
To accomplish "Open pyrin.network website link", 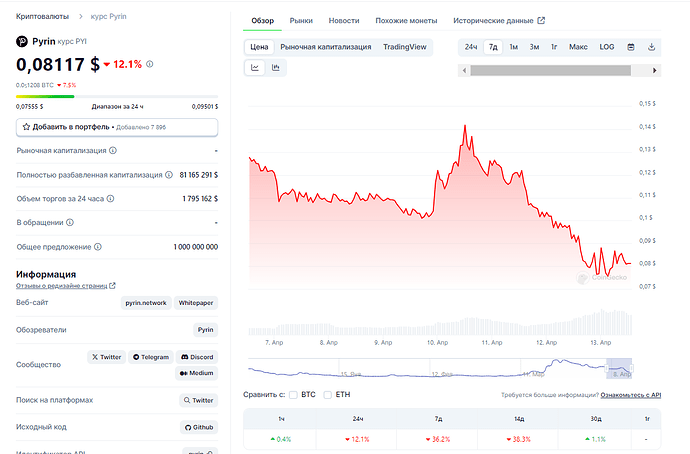I will [146, 303].
